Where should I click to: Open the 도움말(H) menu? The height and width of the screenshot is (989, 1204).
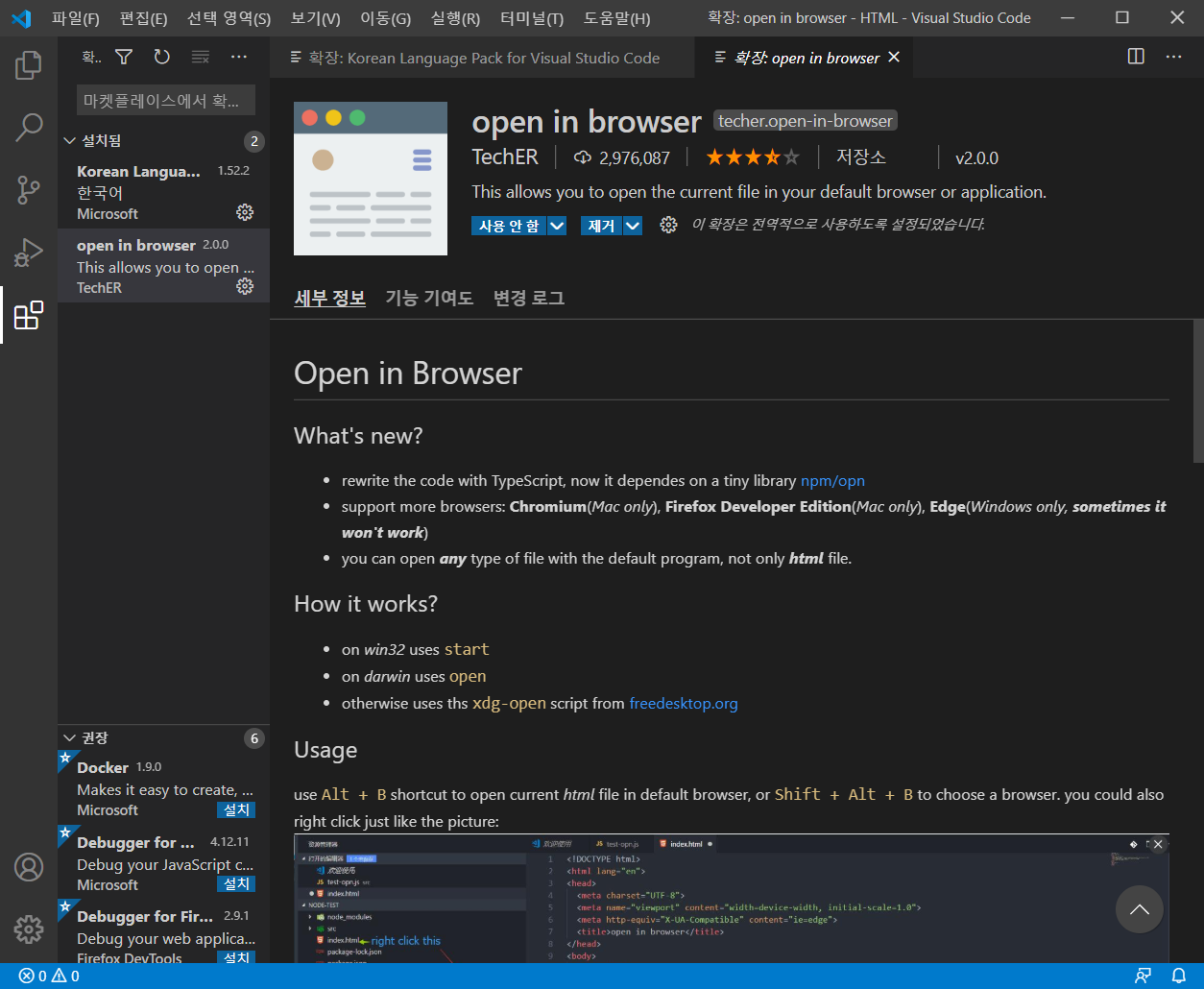(x=616, y=18)
